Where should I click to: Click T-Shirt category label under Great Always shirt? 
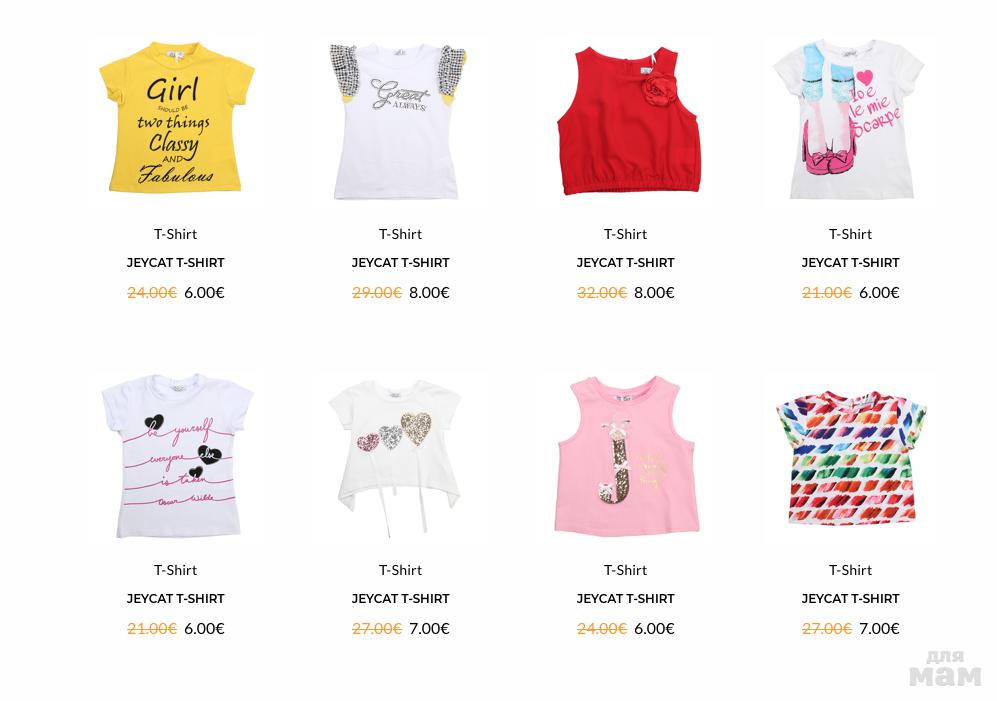[x=401, y=234]
